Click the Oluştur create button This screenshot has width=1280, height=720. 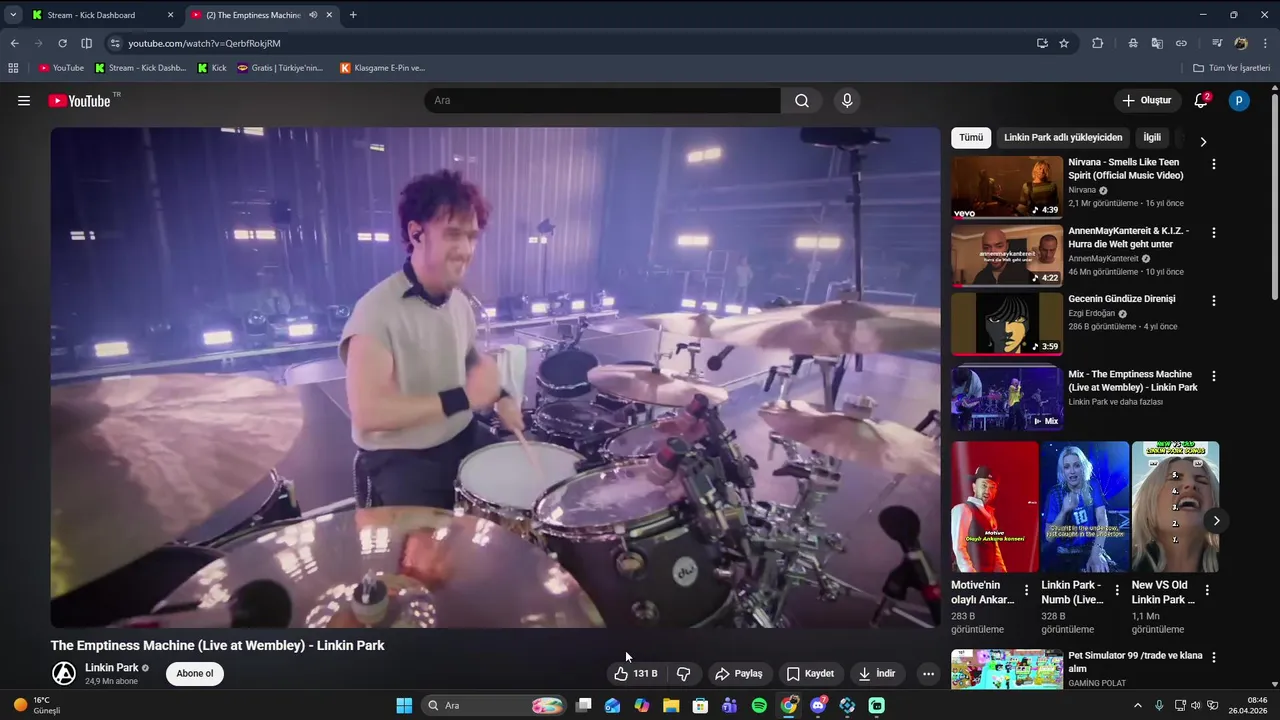[x=1146, y=101]
